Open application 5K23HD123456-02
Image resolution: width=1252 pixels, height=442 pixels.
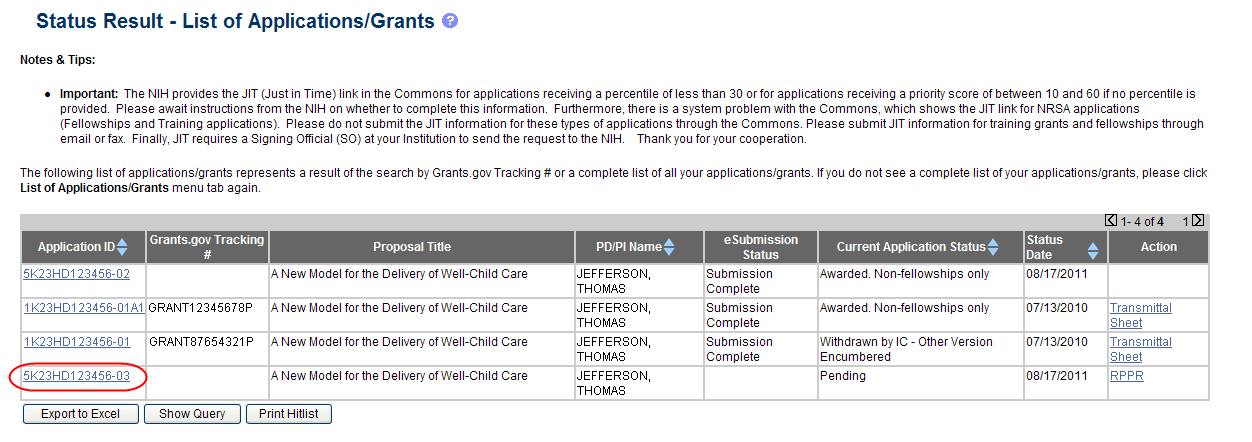coord(77,274)
